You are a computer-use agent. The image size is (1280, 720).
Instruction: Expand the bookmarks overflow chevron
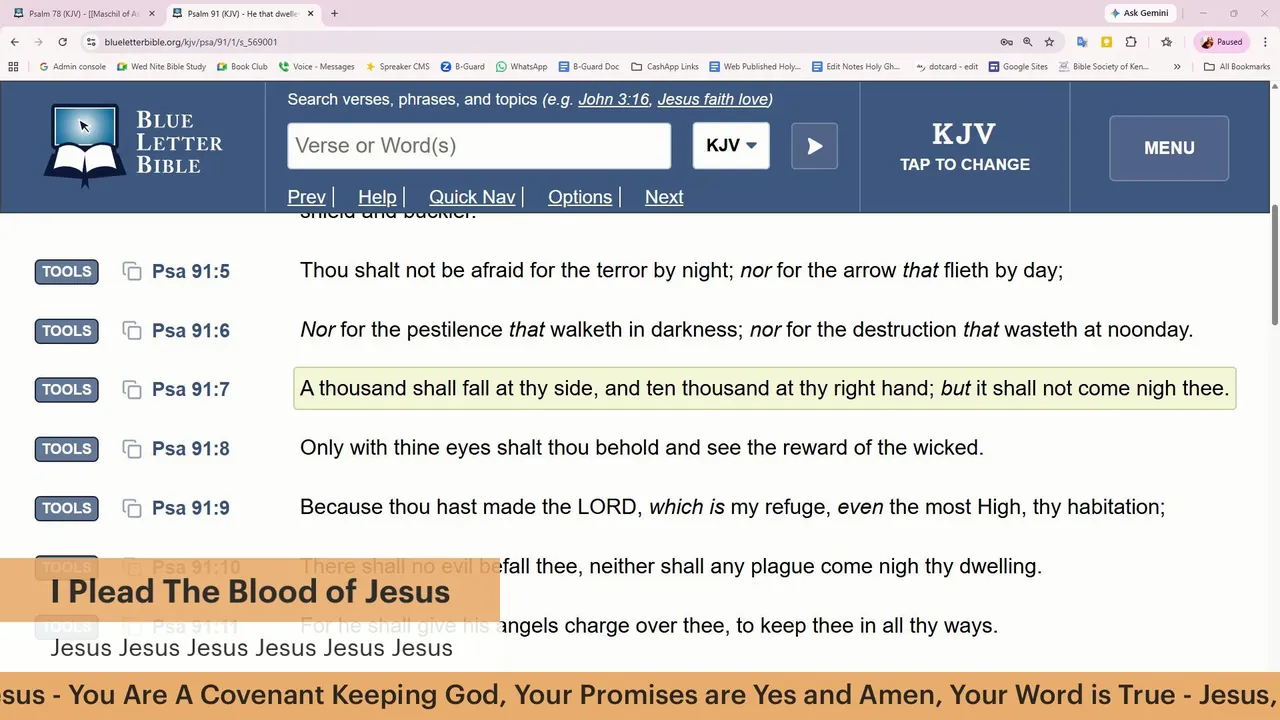click(1177, 67)
